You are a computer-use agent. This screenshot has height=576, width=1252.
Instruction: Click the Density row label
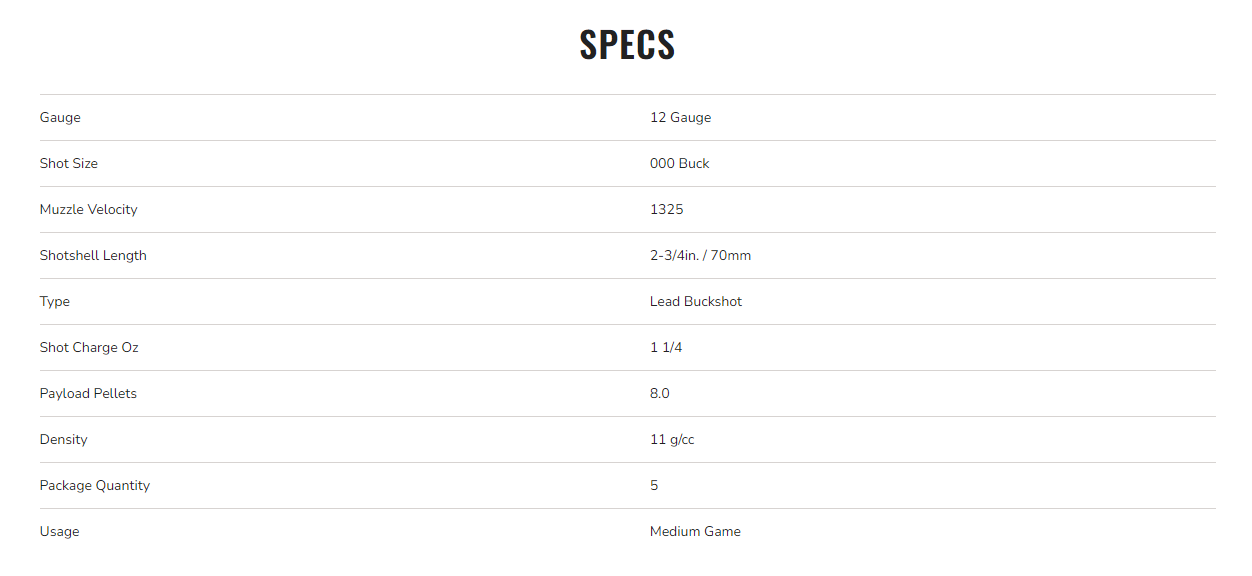click(x=64, y=439)
